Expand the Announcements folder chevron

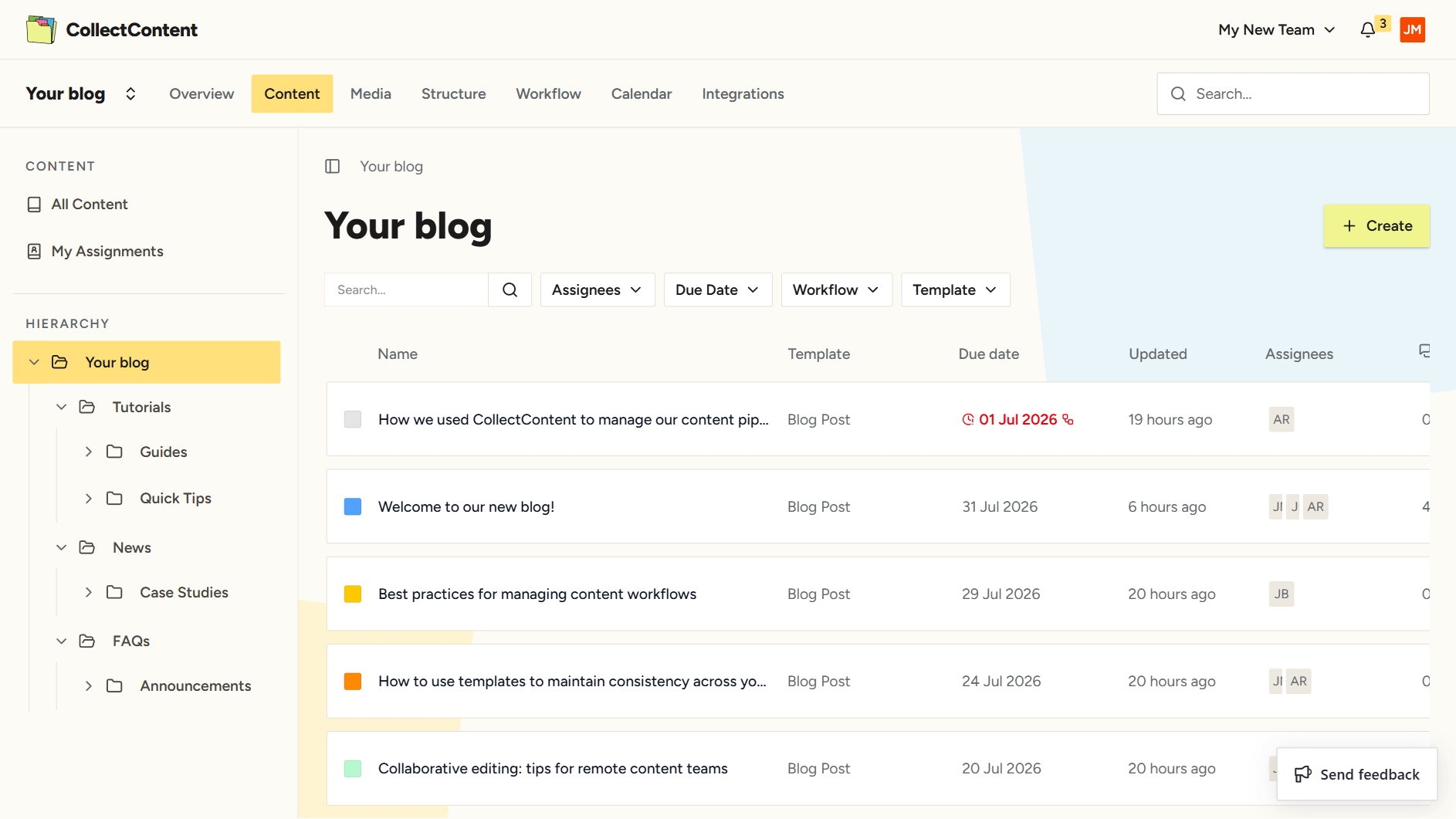coord(89,685)
